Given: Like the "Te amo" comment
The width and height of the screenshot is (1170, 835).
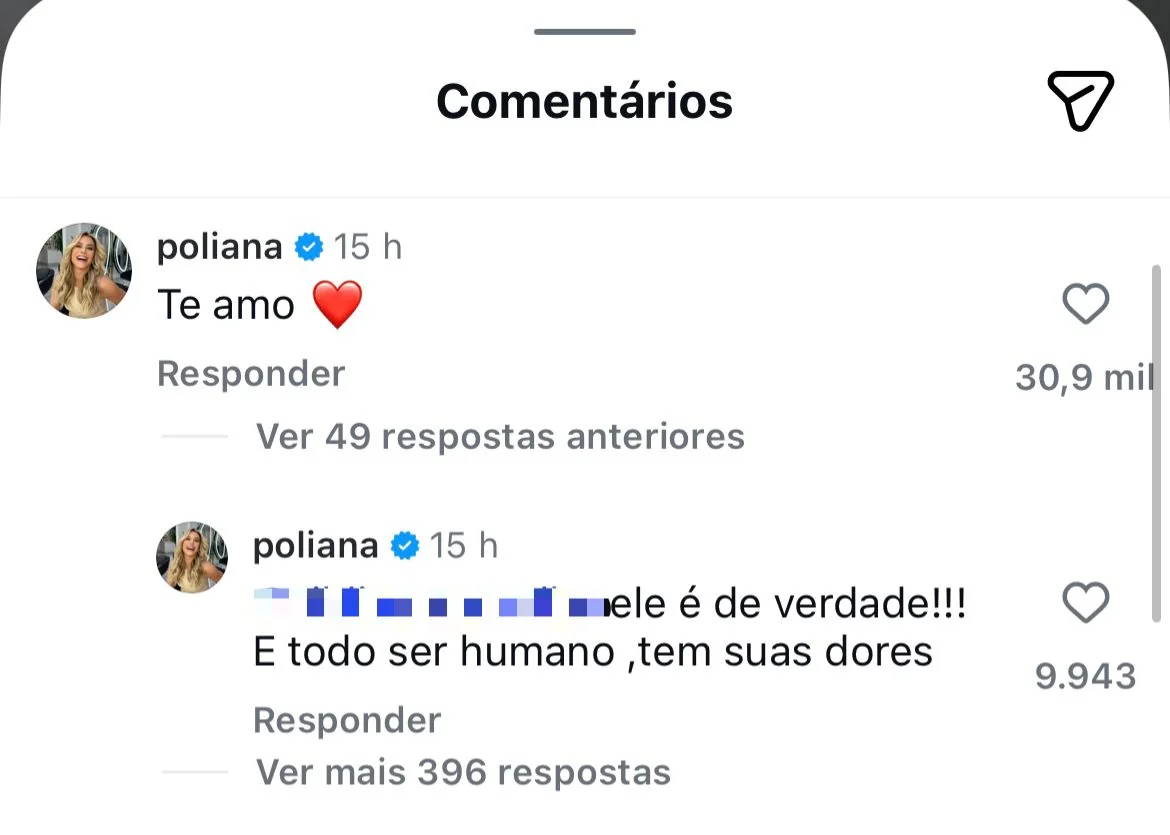Looking at the screenshot, I should pos(1085,304).
